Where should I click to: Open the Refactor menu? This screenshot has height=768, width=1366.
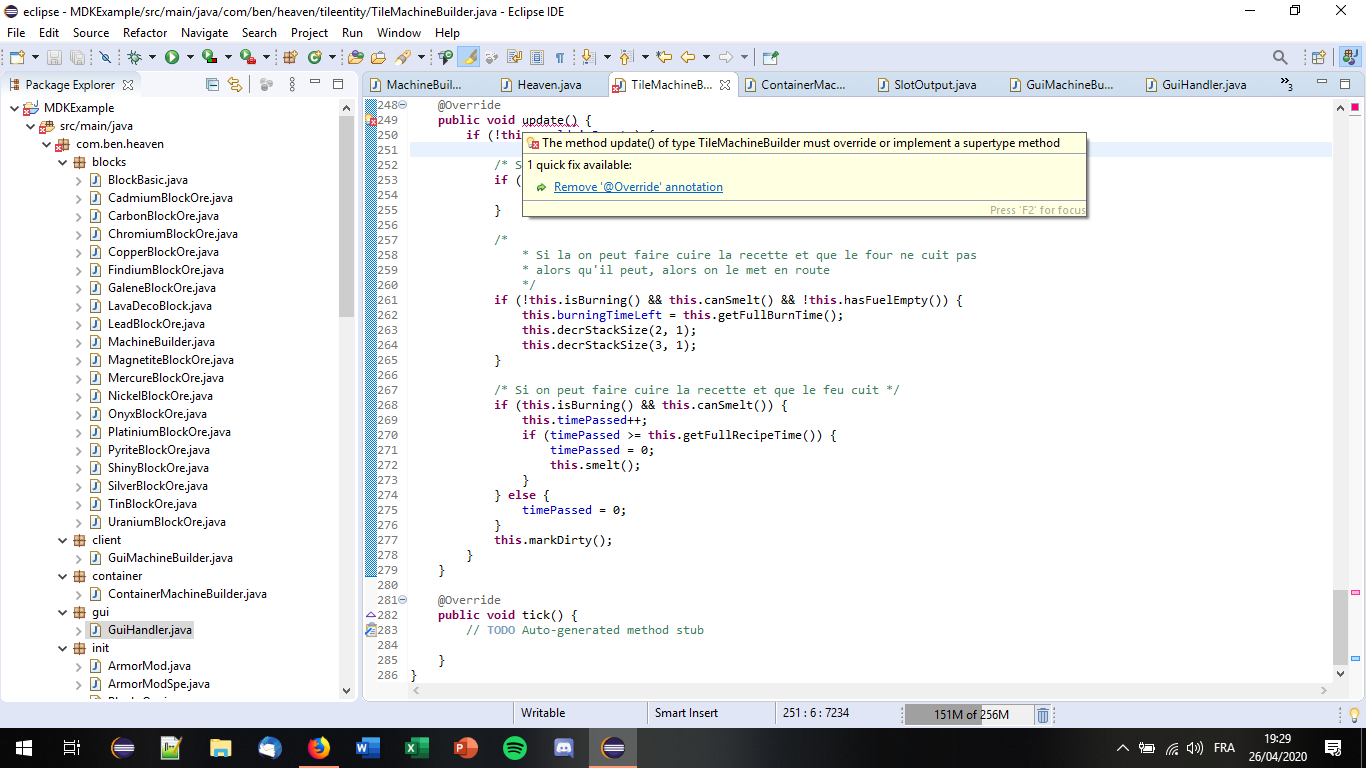coord(145,33)
